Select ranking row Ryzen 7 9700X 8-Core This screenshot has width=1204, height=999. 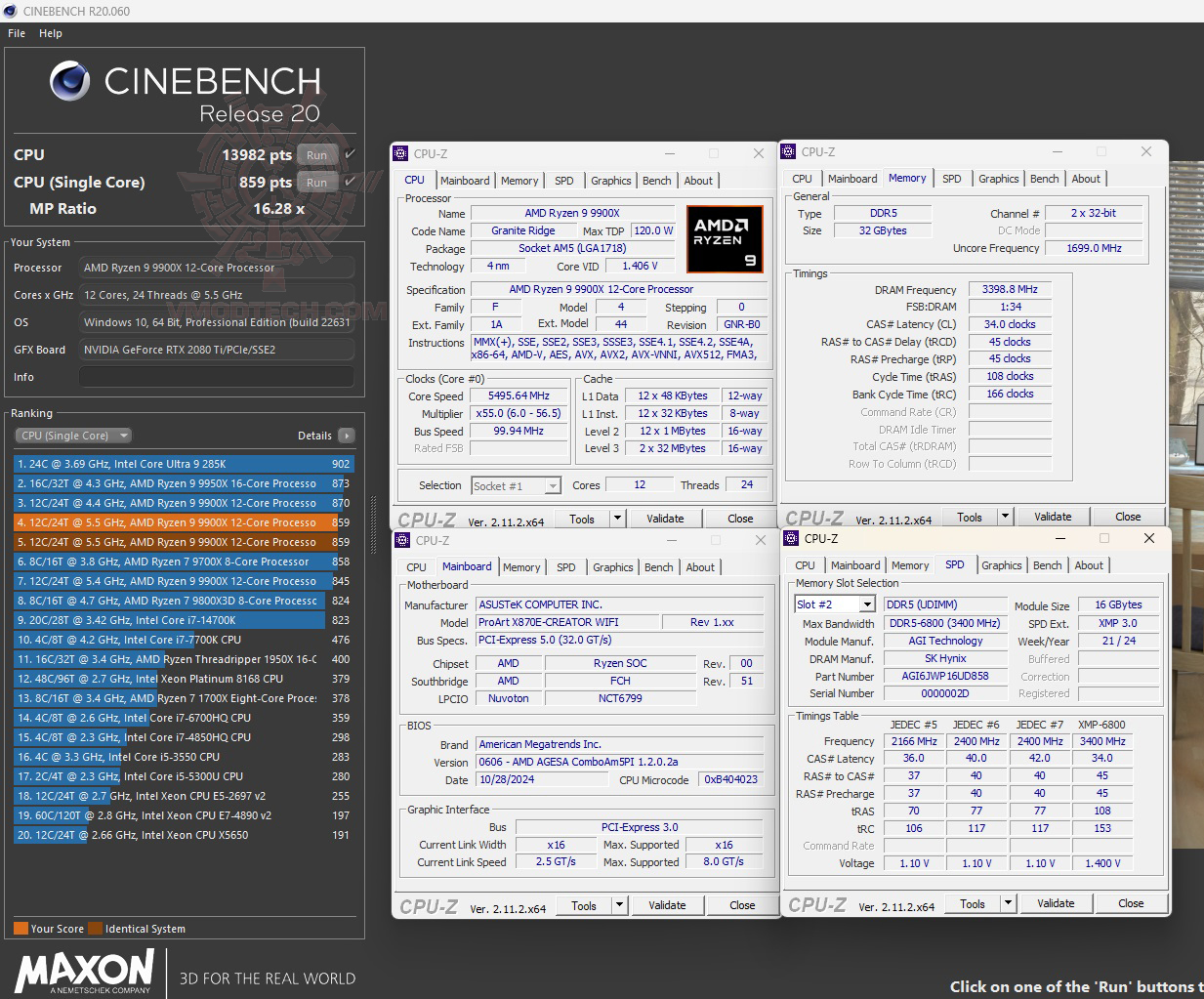184,562
